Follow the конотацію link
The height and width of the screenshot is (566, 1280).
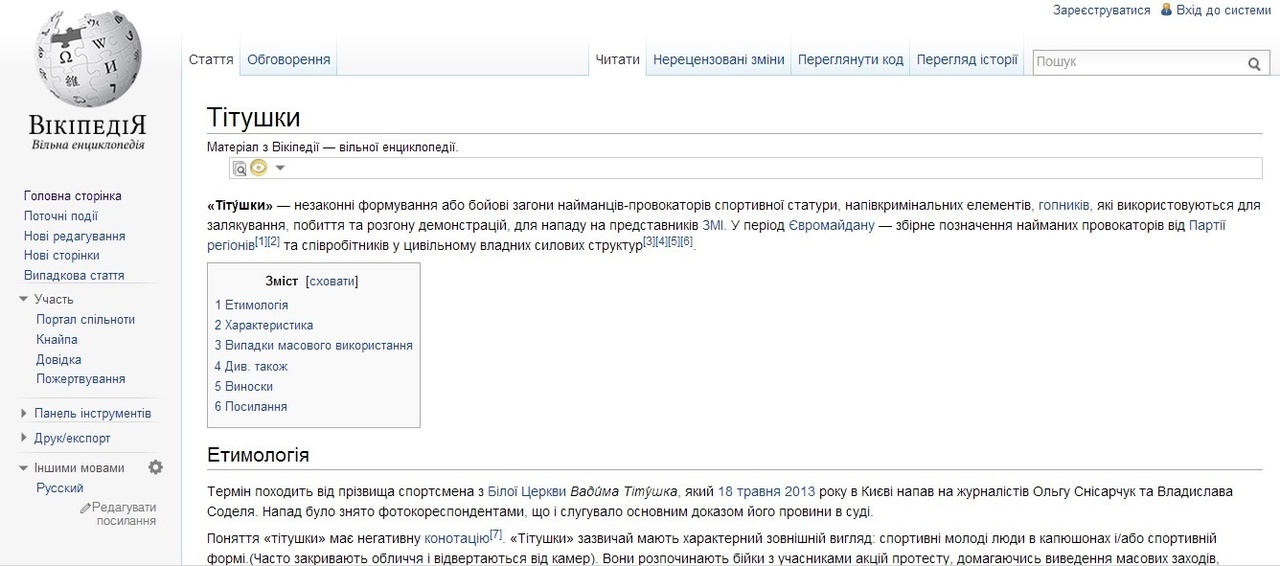coord(457,538)
